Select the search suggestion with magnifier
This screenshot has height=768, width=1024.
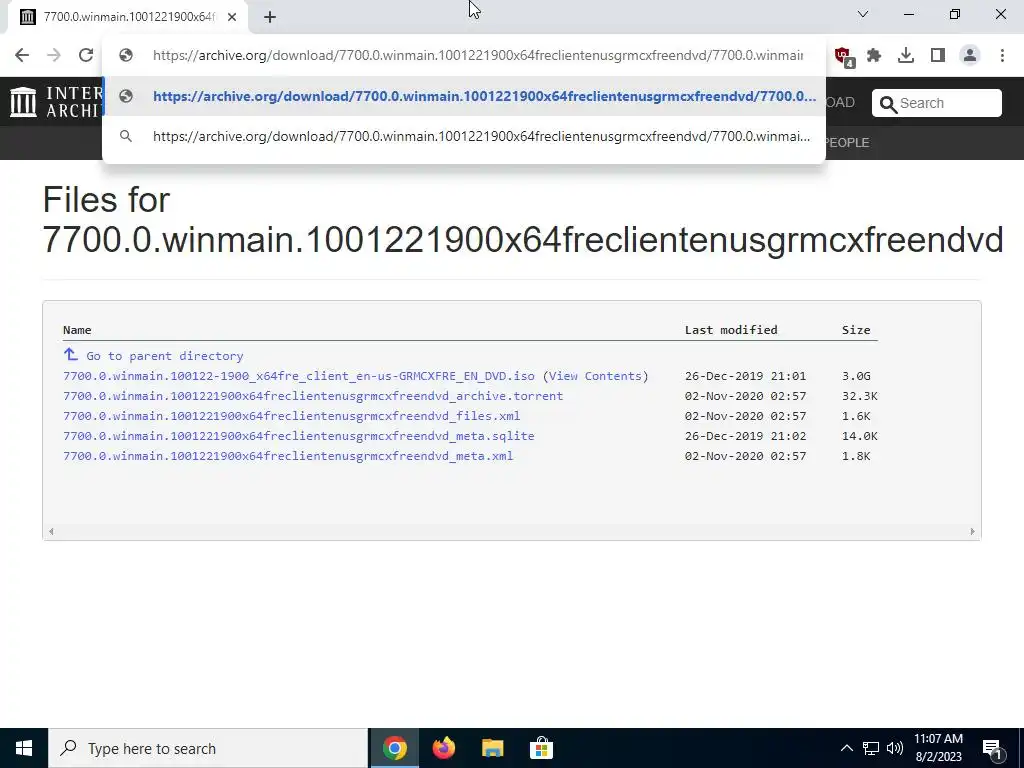tap(464, 136)
